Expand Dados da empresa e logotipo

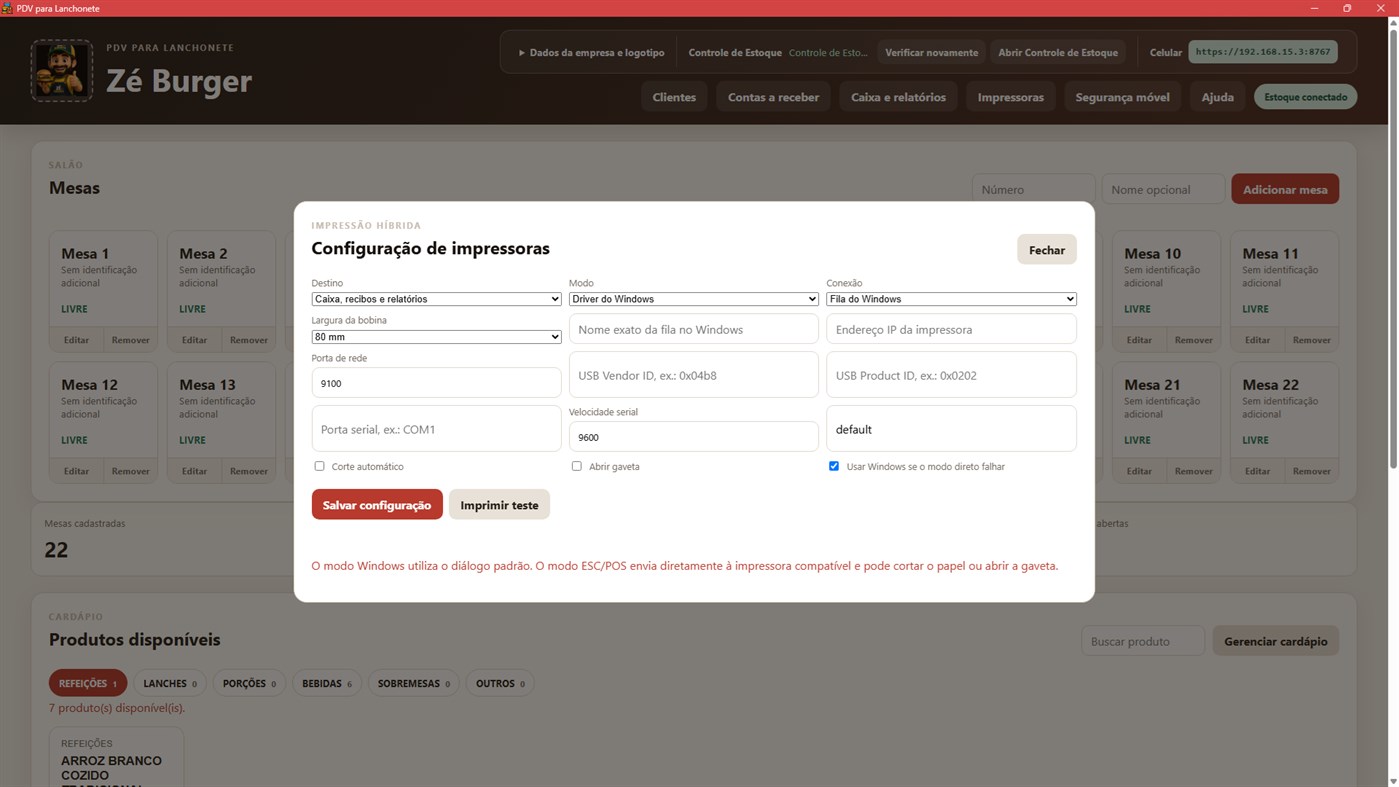591,52
